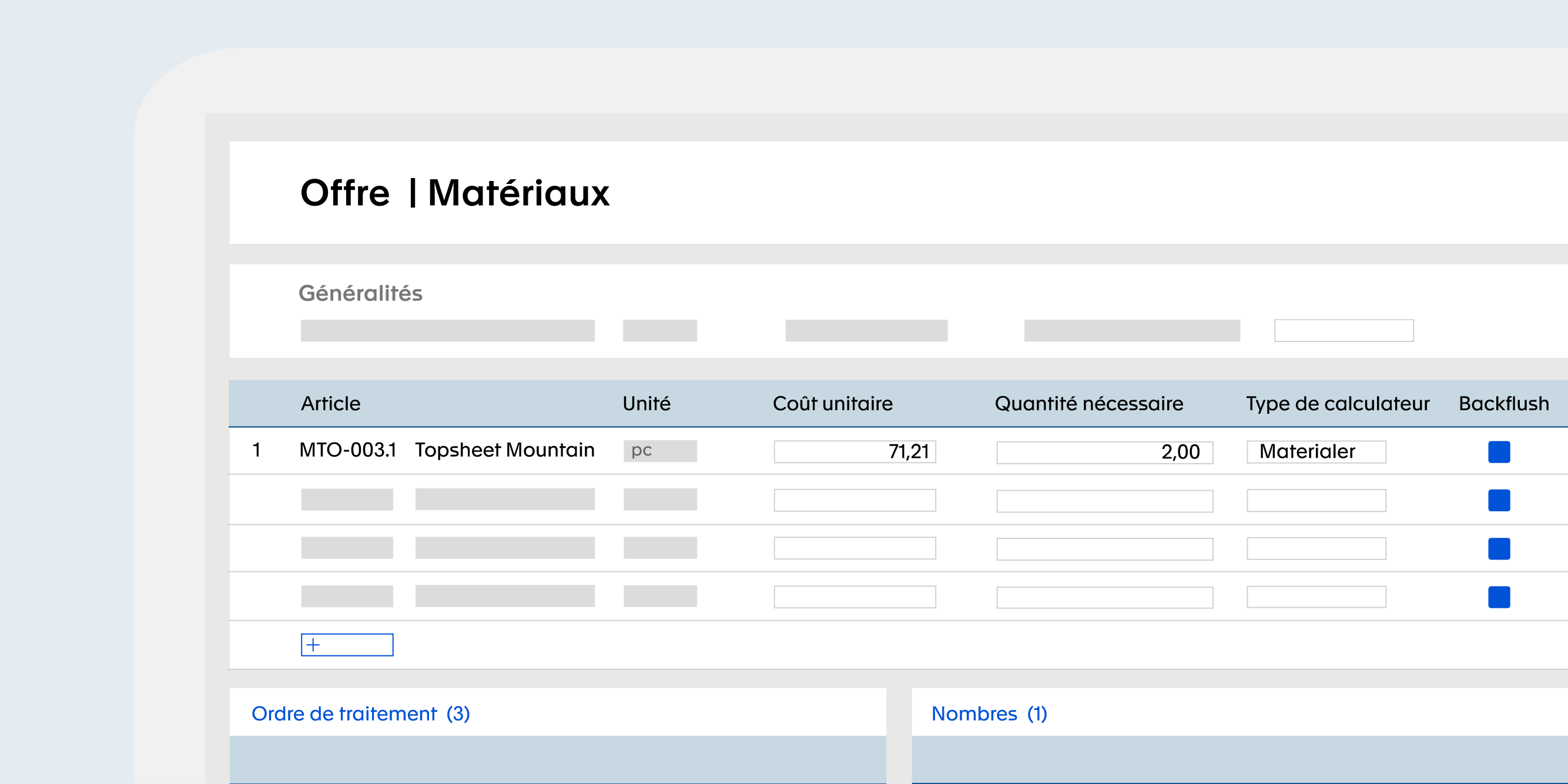The image size is (1568, 784).
Task: Click empty Coût unitaire field in third row
Action: [855, 548]
